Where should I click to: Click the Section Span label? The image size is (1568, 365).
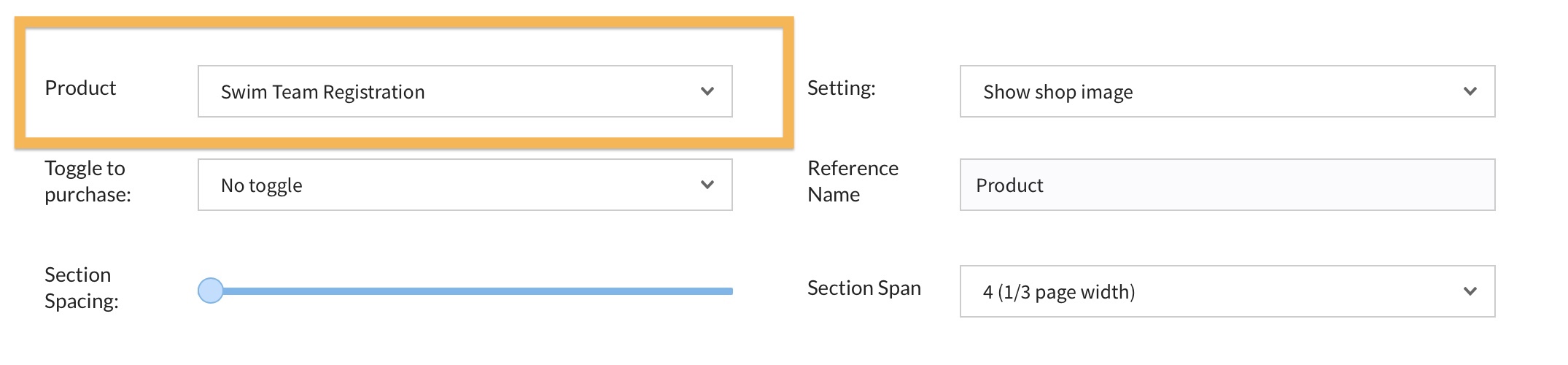pos(863,288)
